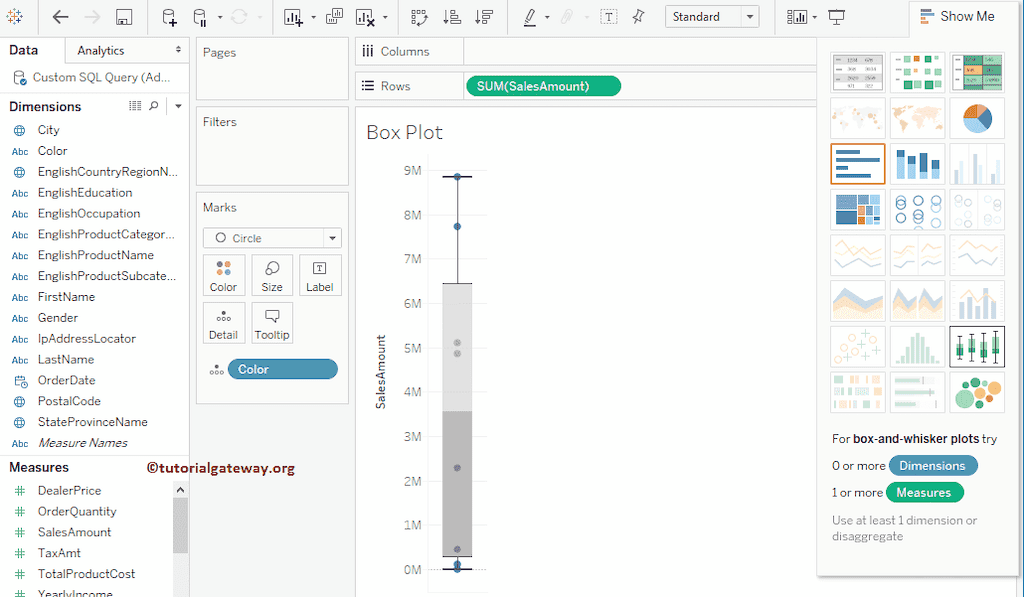Viewport: 1024px width, 597px height.
Task: Click the SUM(SalesAmount) pill on Rows
Action: 543,86
